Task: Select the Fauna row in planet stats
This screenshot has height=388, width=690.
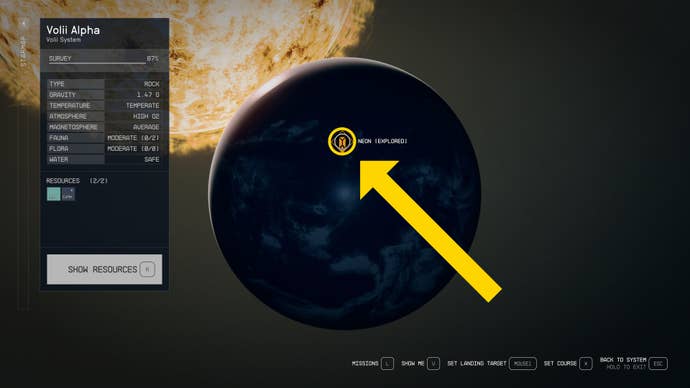Action: [x=104, y=138]
